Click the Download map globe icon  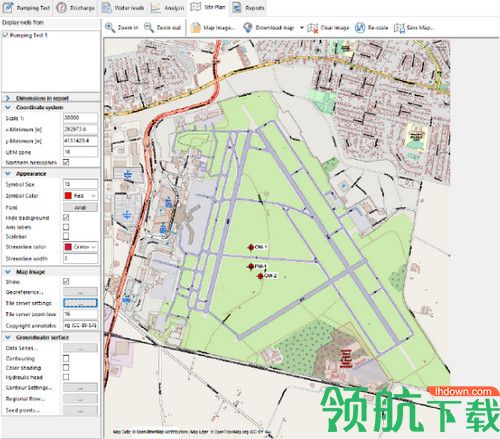[247, 28]
